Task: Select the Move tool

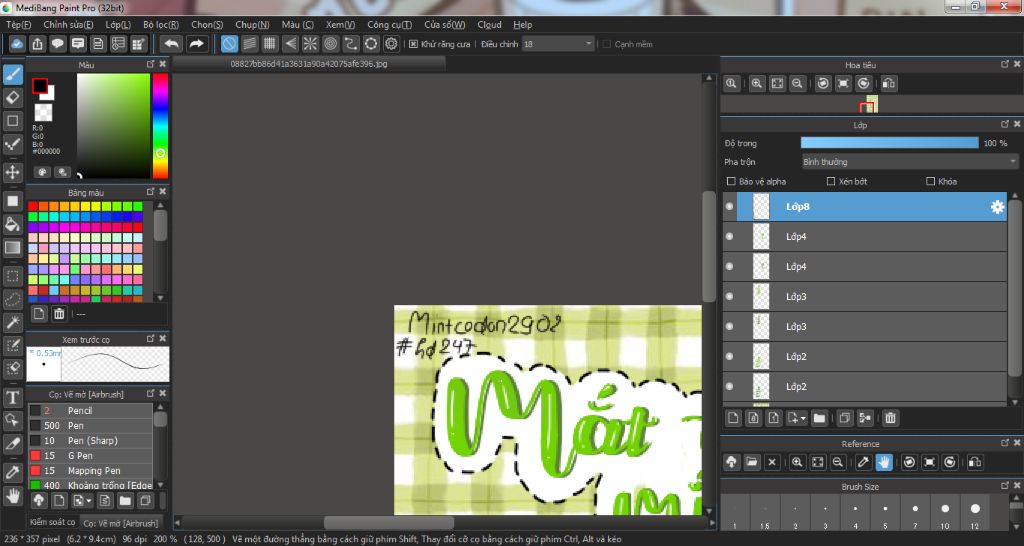Action: point(12,172)
